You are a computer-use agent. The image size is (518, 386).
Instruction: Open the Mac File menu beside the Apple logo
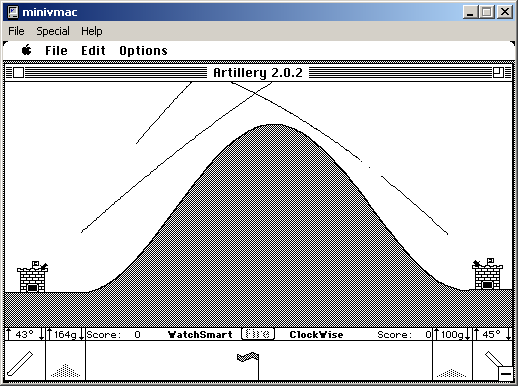(x=56, y=51)
